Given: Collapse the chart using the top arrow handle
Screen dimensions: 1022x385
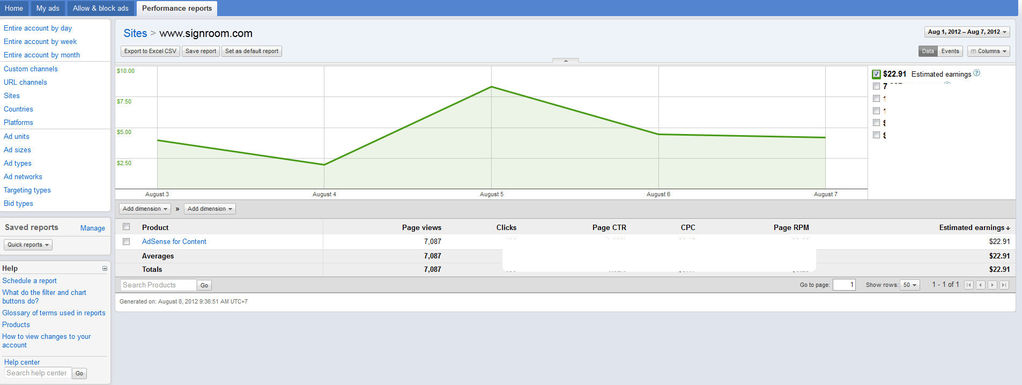Looking at the screenshot, I should [565, 61].
